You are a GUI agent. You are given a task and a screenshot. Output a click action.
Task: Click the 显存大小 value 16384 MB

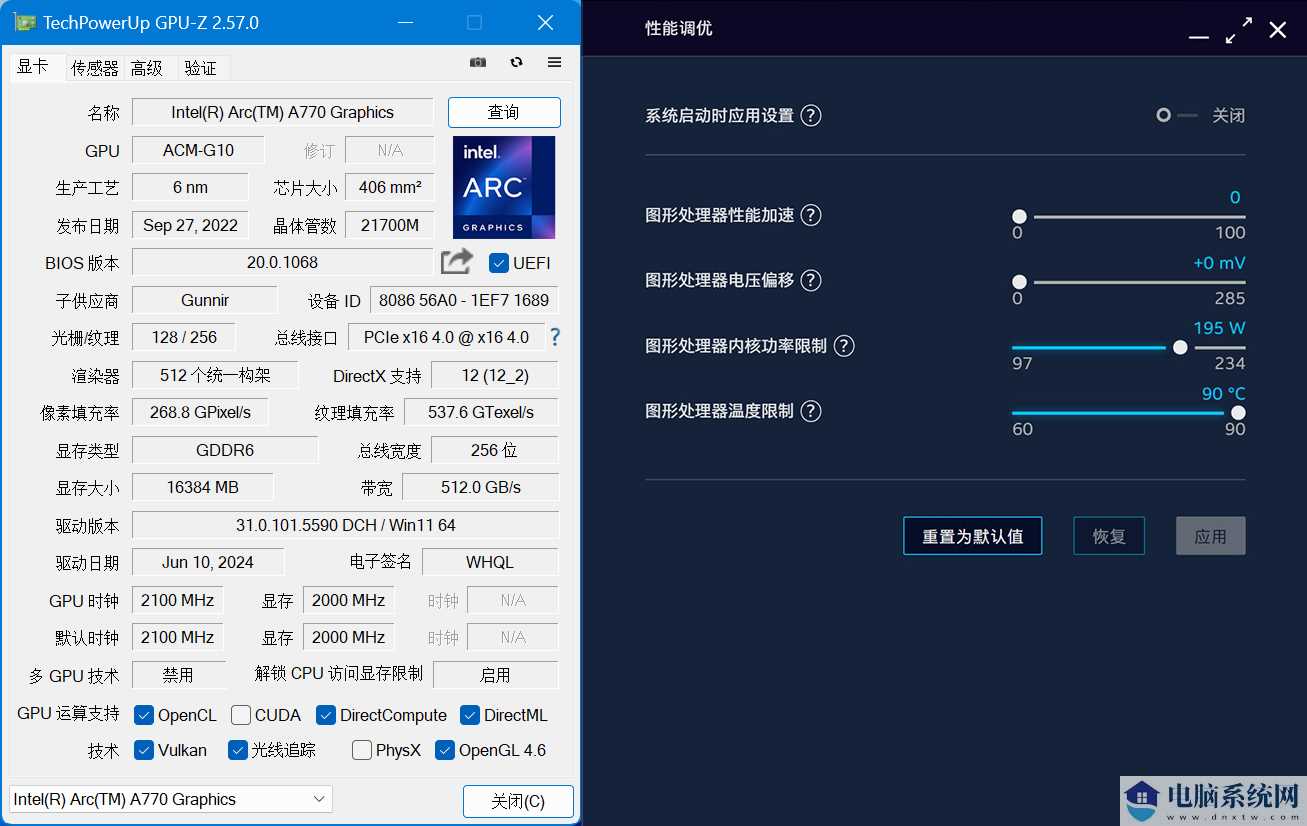click(x=203, y=487)
